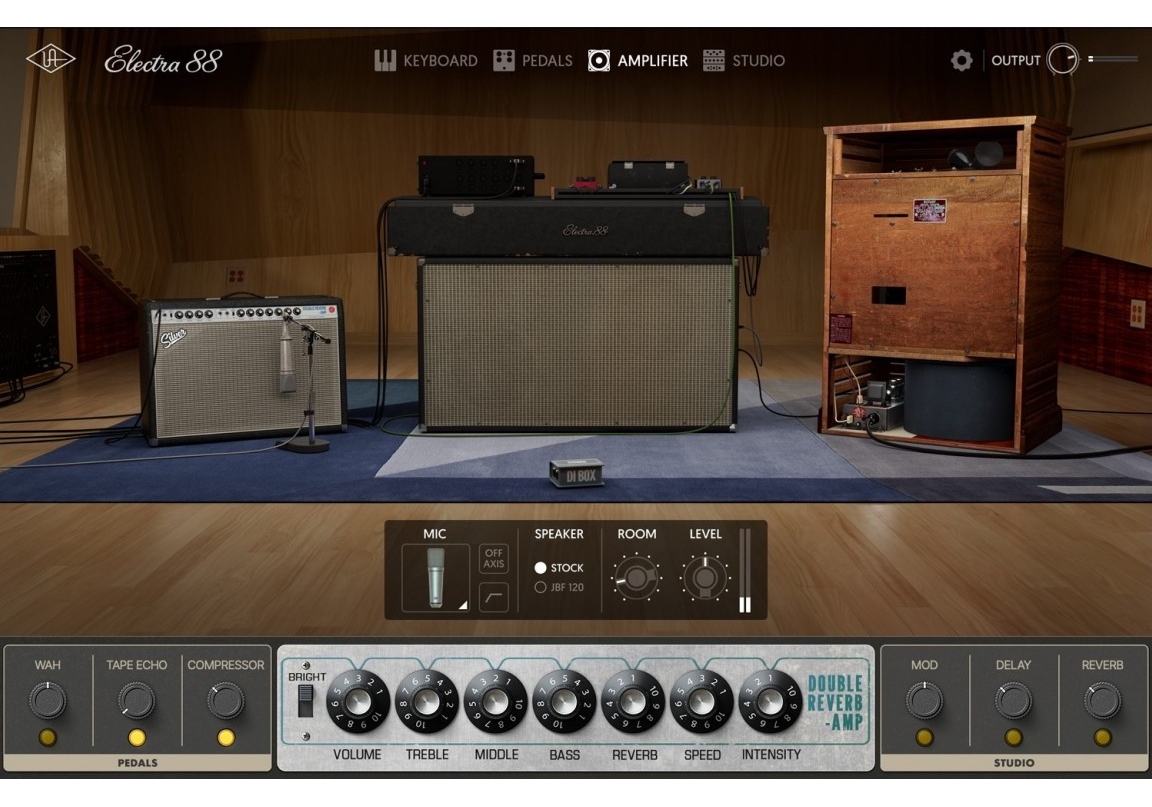This screenshot has height=807, width=1152.
Task: Click the Amplifier speaker icon
Action: 599,60
